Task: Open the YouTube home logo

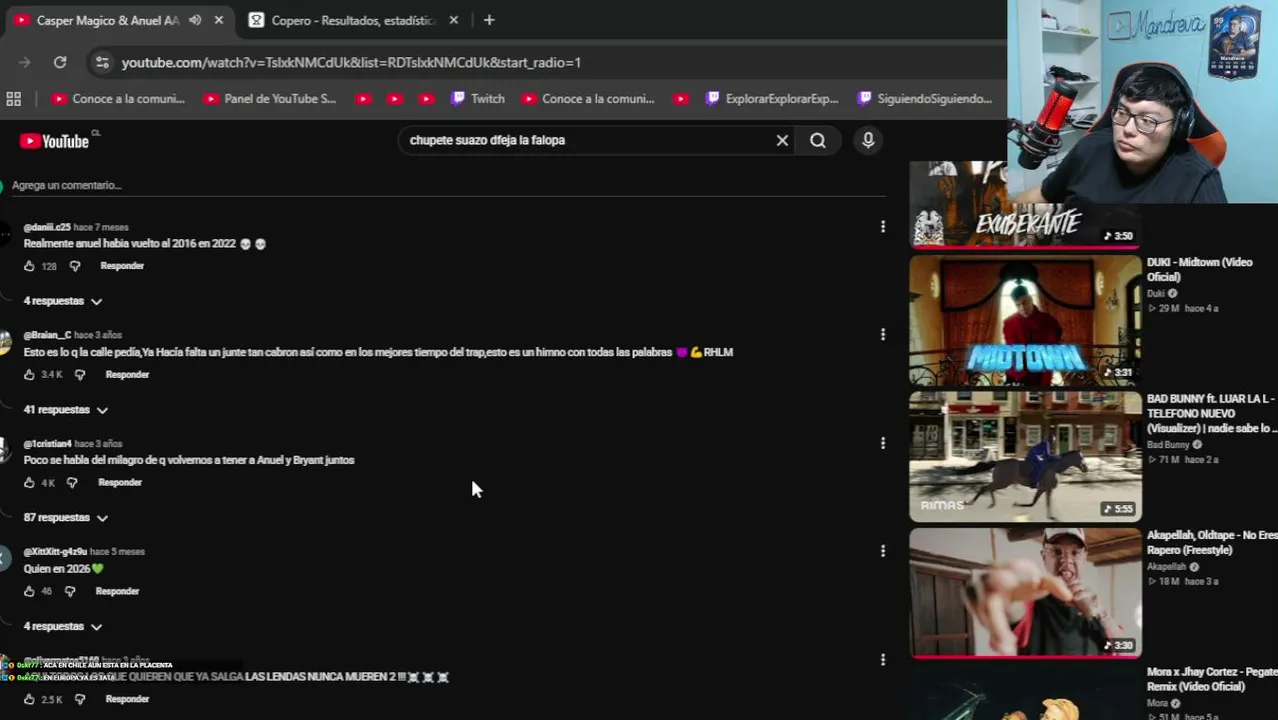Action: 55,141
